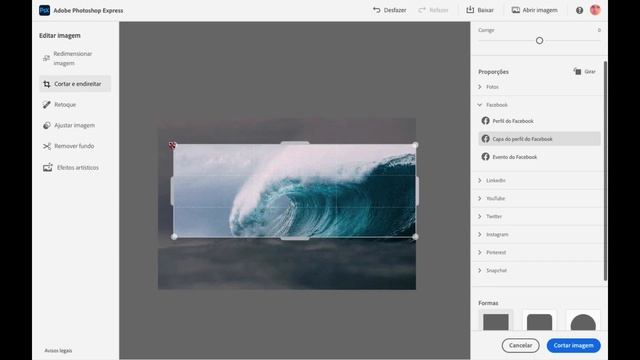Click the Remover fundo scissors icon
Image resolution: width=640 pixels, height=360 pixels.
47,146
